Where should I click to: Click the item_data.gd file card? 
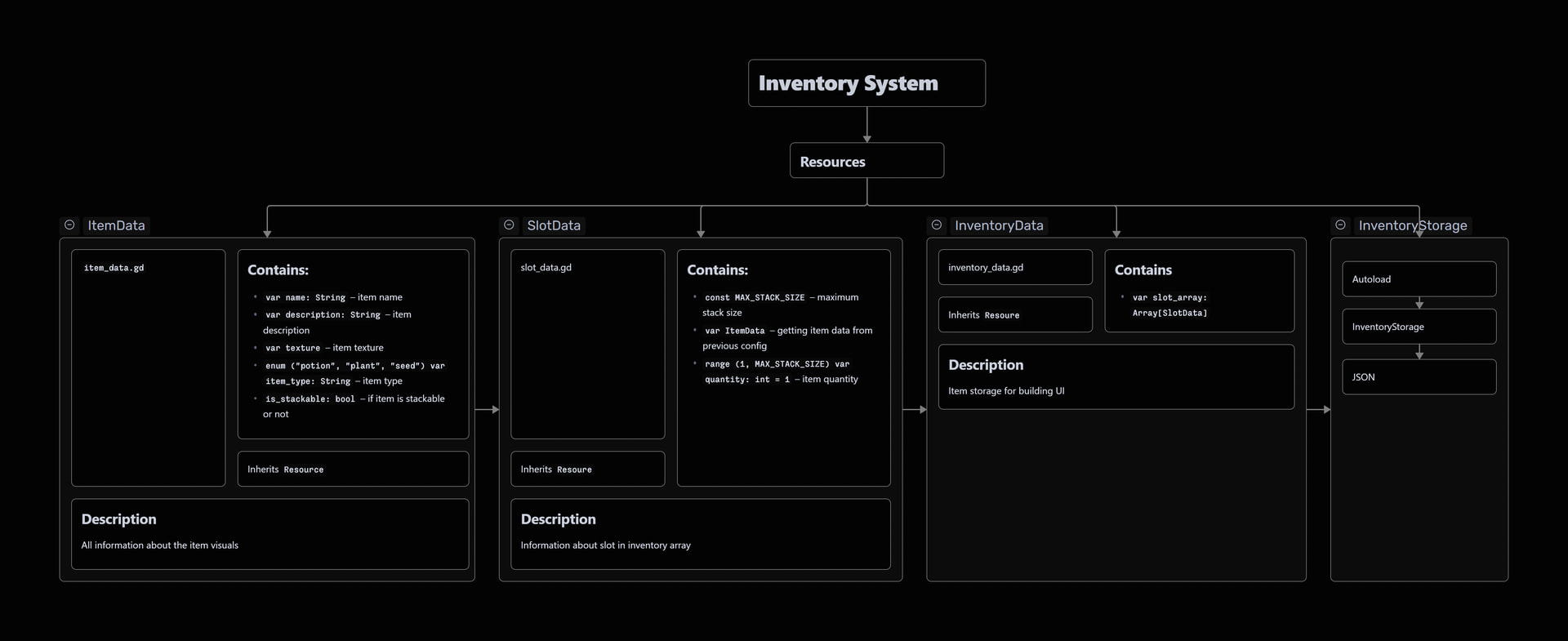(148, 367)
